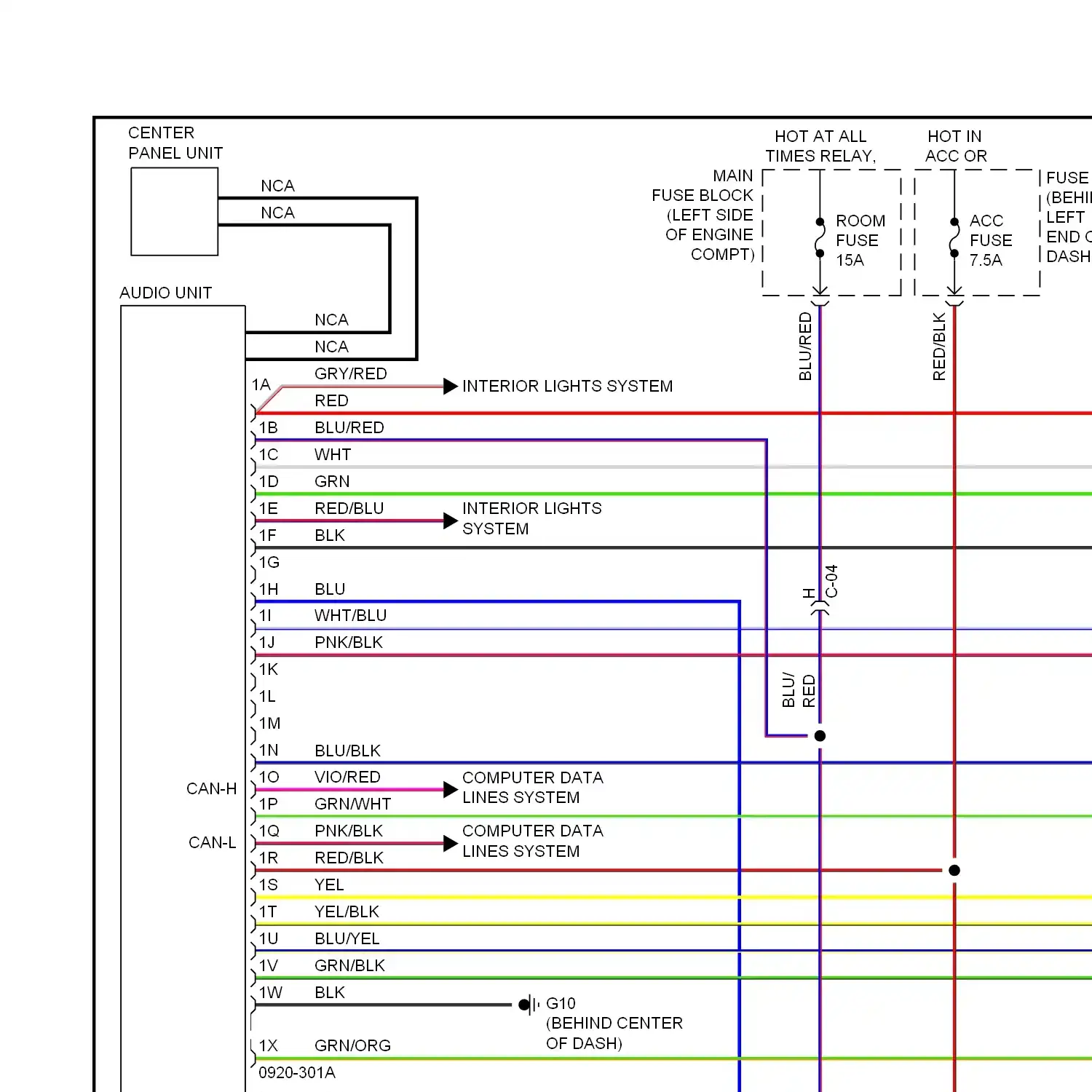The width and height of the screenshot is (1092, 1092).
Task: Click the G10 ground symbol
Action: point(529,1005)
